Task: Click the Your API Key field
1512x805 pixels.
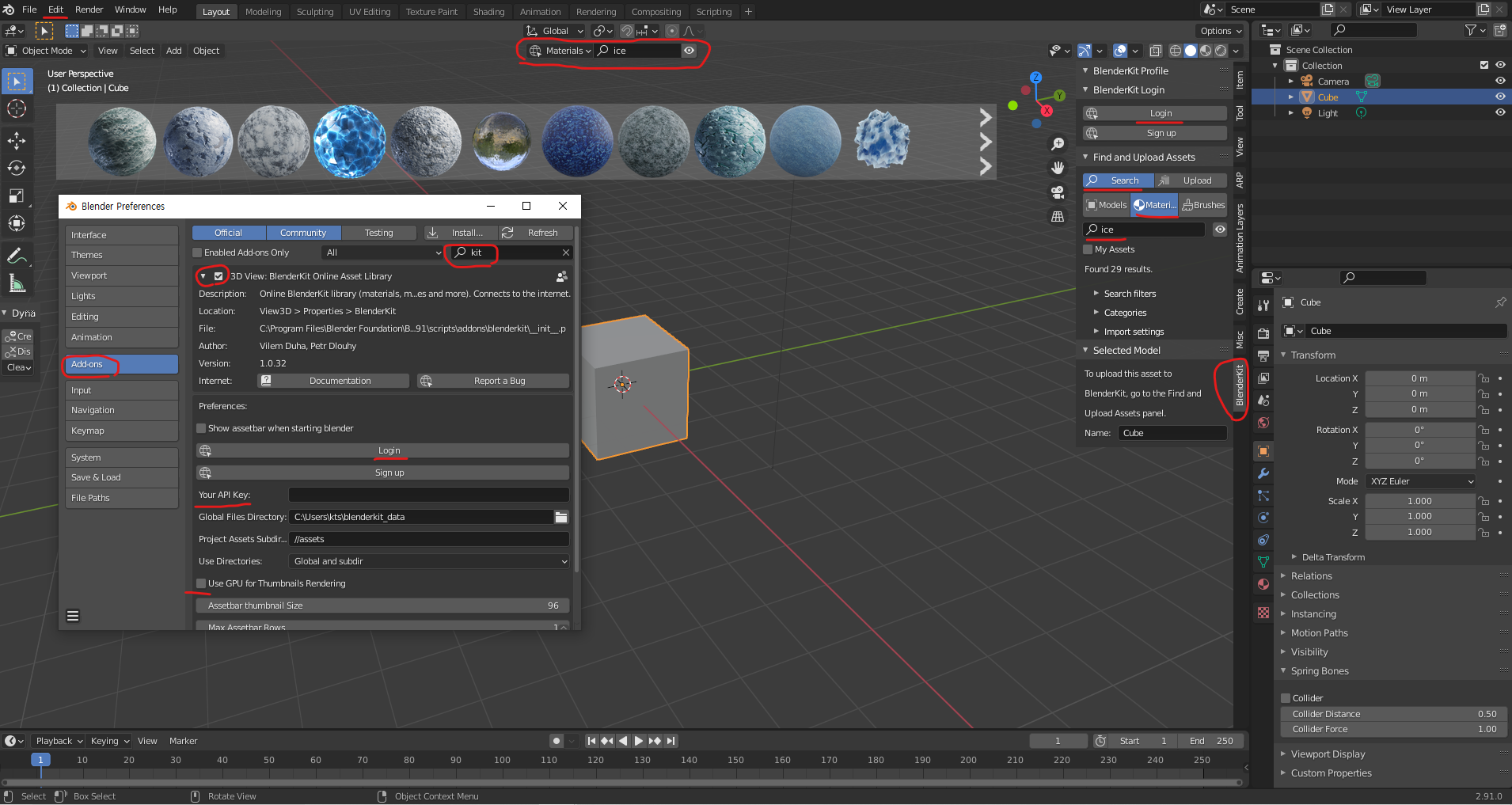Action: [429, 495]
